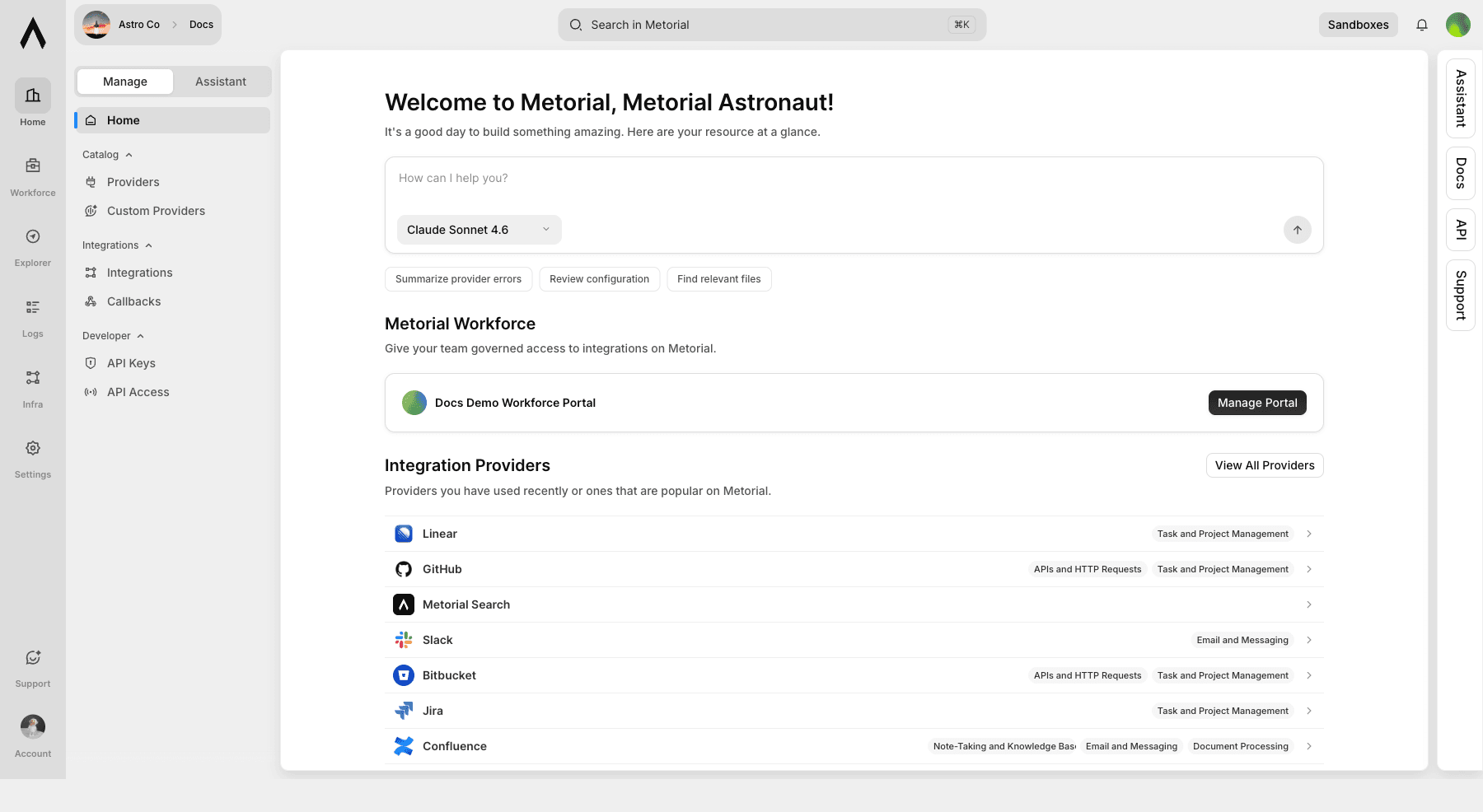This screenshot has width=1483, height=812.
Task: Click the Linear provider logo
Action: pyautogui.click(x=404, y=534)
